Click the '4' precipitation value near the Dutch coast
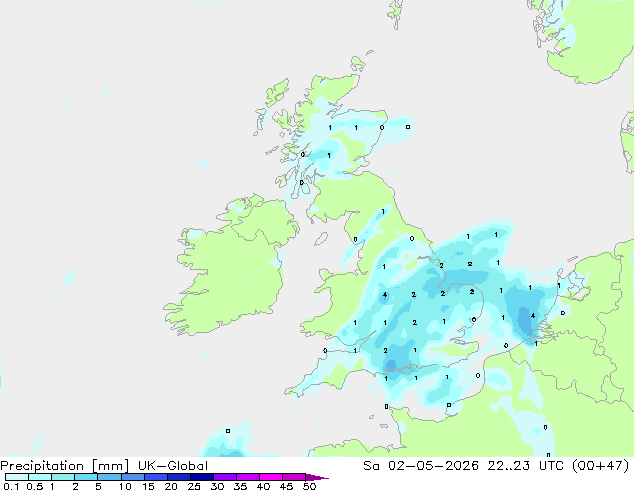The image size is (634, 490). click(x=533, y=316)
